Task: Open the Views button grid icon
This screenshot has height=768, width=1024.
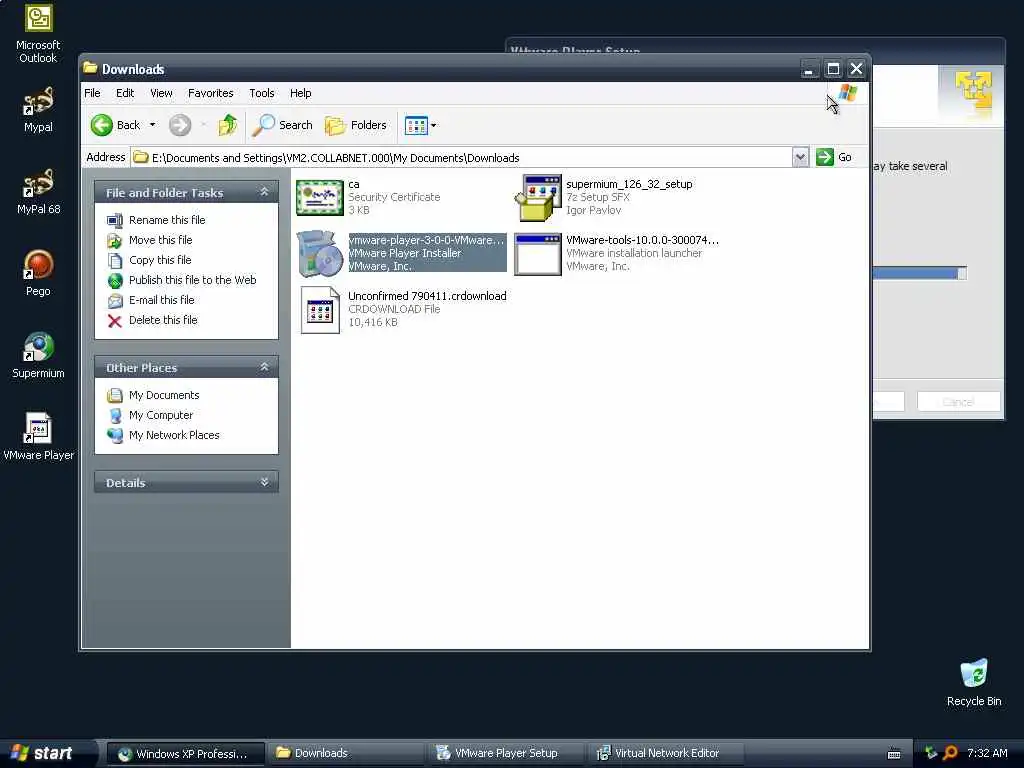Action: pos(416,125)
